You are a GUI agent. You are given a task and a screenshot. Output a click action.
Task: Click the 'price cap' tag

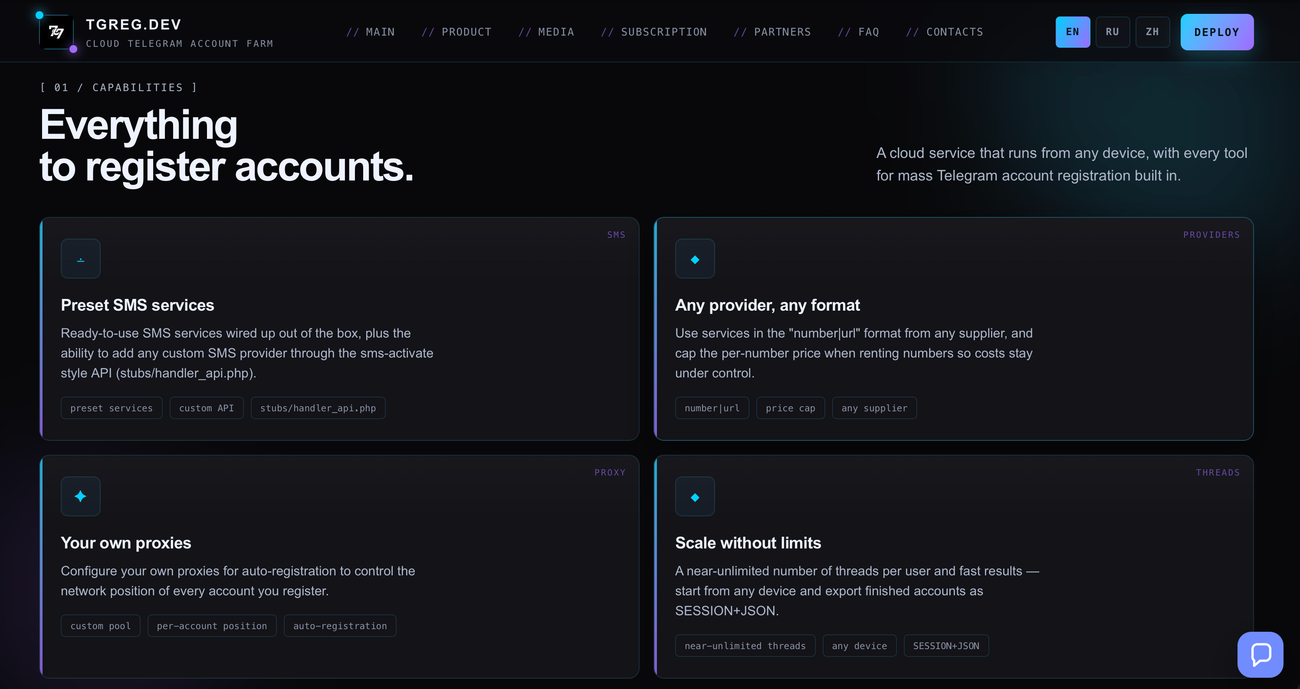tap(791, 408)
